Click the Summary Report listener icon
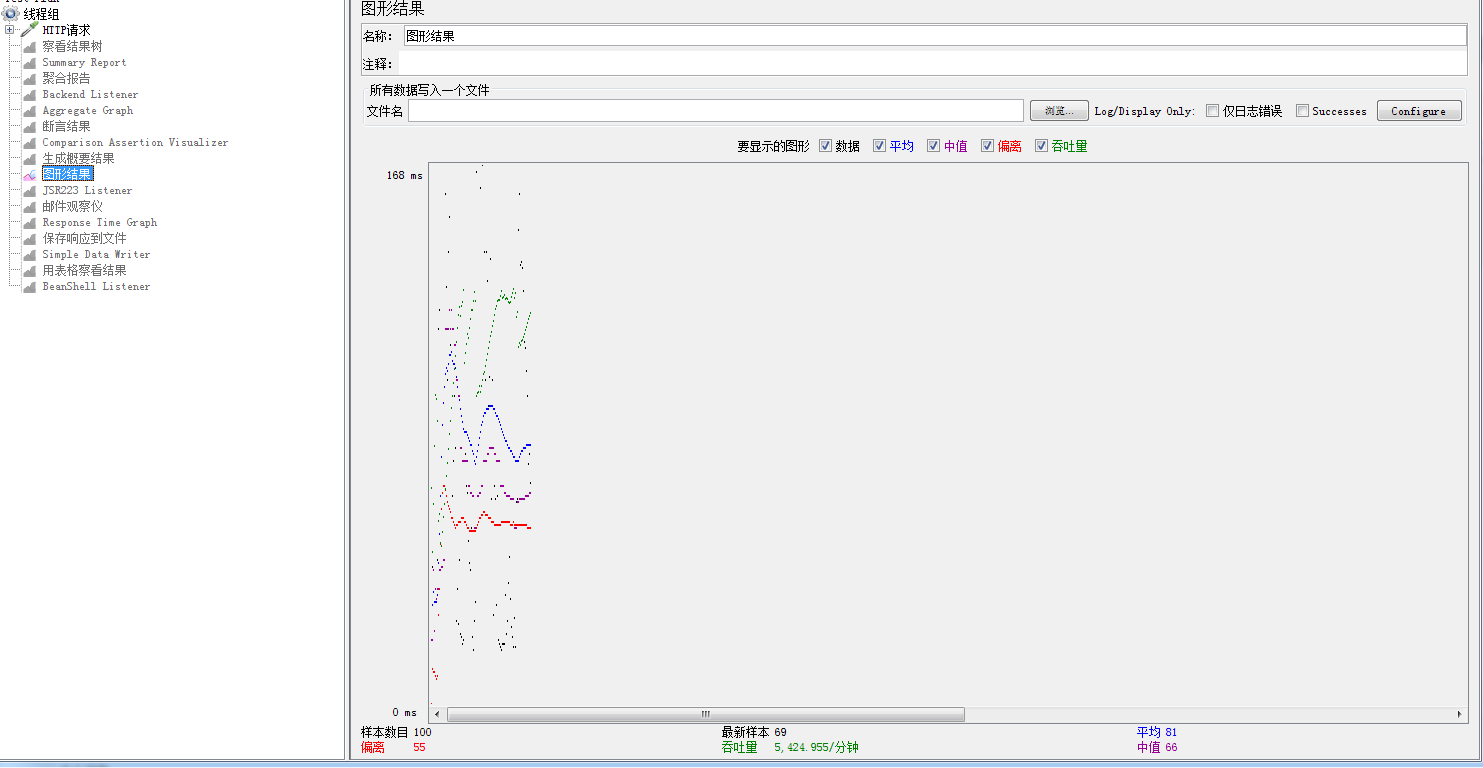The width and height of the screenshot is (1483, 768). (x=30, y=63)
